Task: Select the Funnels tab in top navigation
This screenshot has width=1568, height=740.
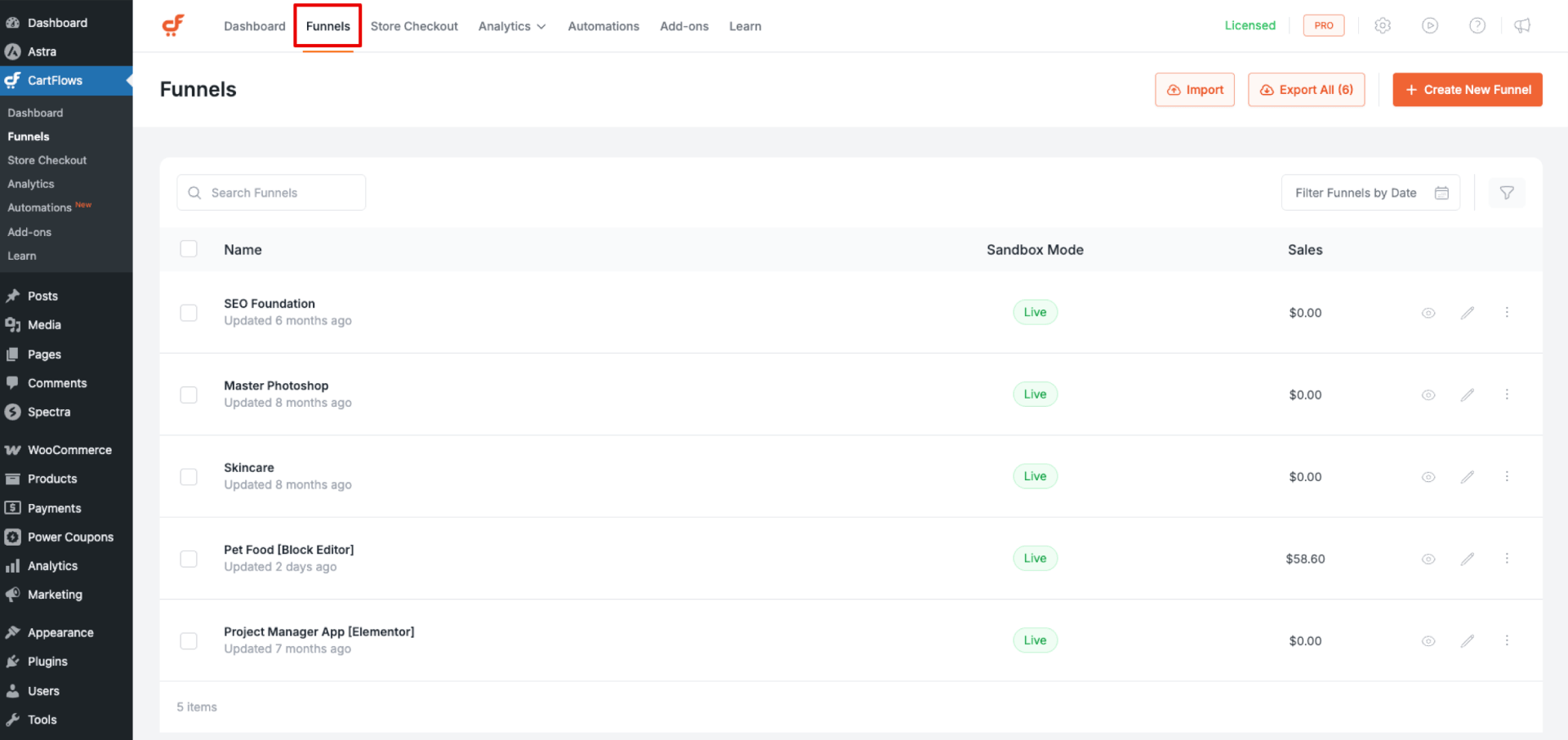Action: tap(328, 26)
